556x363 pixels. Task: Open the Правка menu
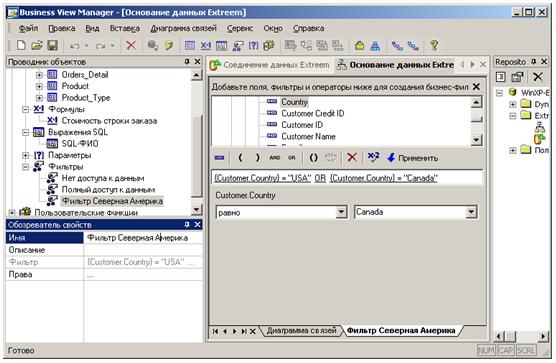click(62, 28)
